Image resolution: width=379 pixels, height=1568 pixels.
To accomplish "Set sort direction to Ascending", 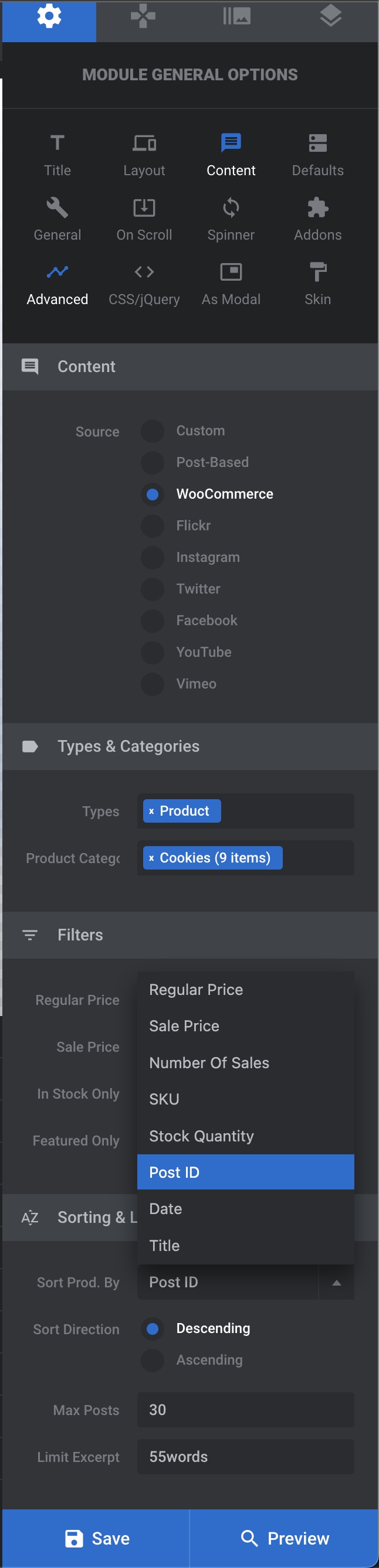I will coord(153,1360).
